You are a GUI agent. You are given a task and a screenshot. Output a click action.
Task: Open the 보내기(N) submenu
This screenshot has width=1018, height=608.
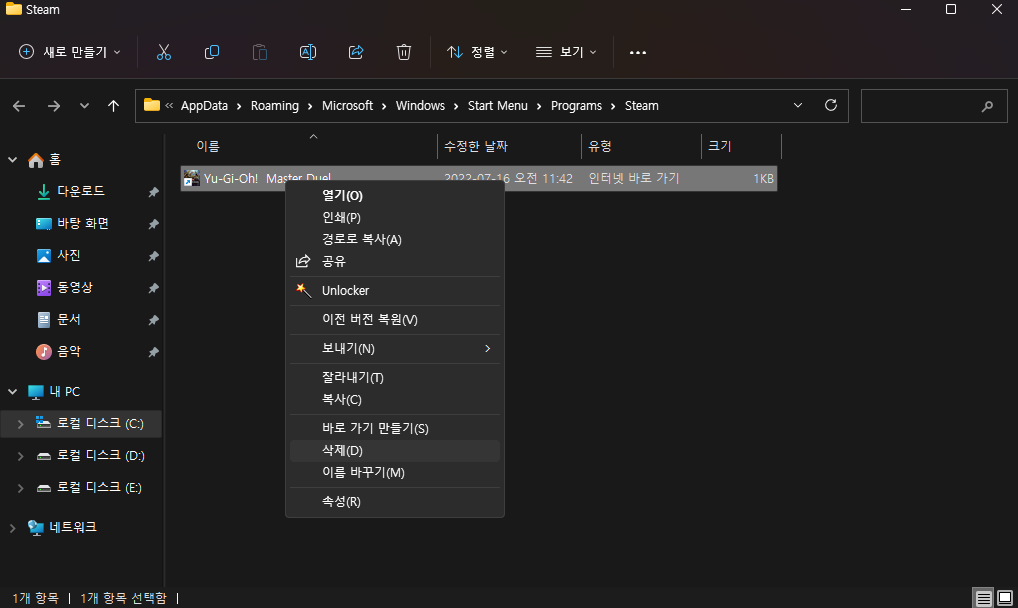(x=395, y=349)
